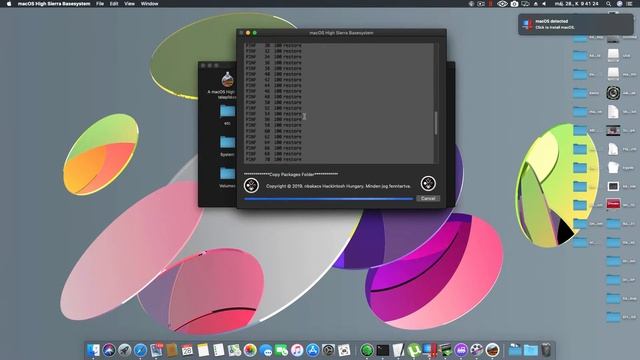The width and height of the screenshot is (640, 360).
Task: Open Photos pinwheel icon in Dock
Action: [250, 350]
